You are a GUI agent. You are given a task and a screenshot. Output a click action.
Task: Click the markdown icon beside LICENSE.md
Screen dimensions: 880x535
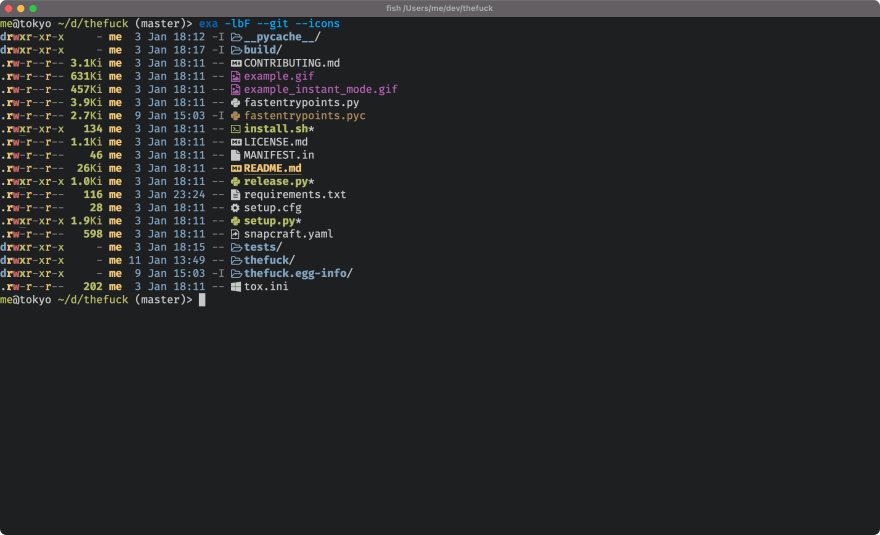click(236, 142)
